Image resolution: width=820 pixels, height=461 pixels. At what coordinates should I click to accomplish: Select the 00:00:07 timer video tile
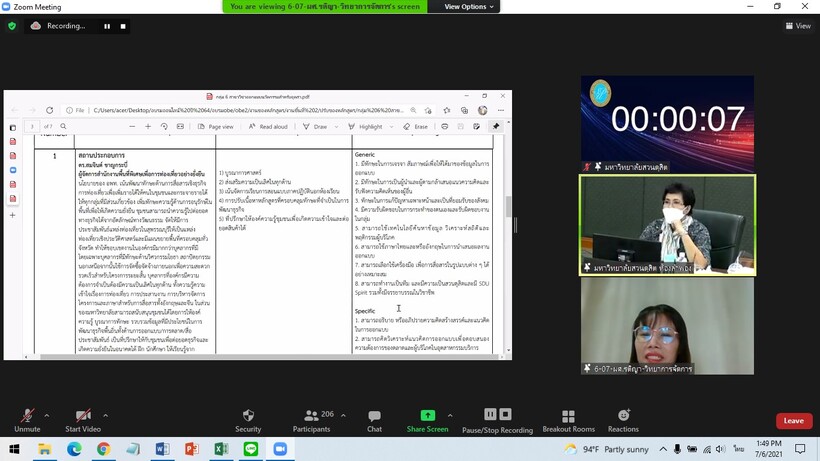pyautogui.click(x=667, y=124)
